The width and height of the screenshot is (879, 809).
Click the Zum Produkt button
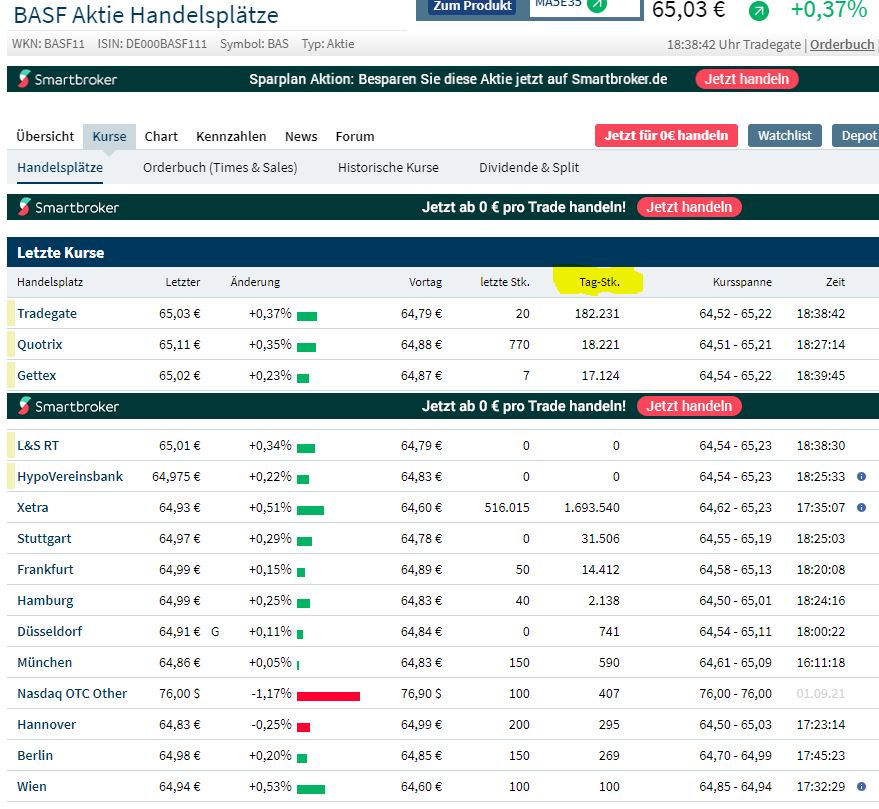pyautogui.click(x=472, y=7)
